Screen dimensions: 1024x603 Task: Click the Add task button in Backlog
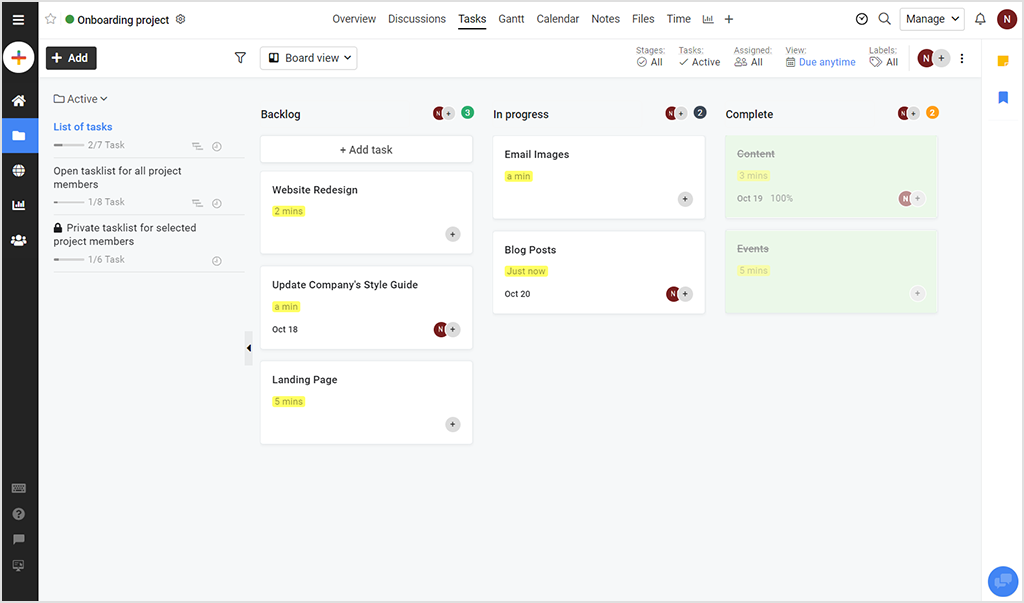coord(365,149)
